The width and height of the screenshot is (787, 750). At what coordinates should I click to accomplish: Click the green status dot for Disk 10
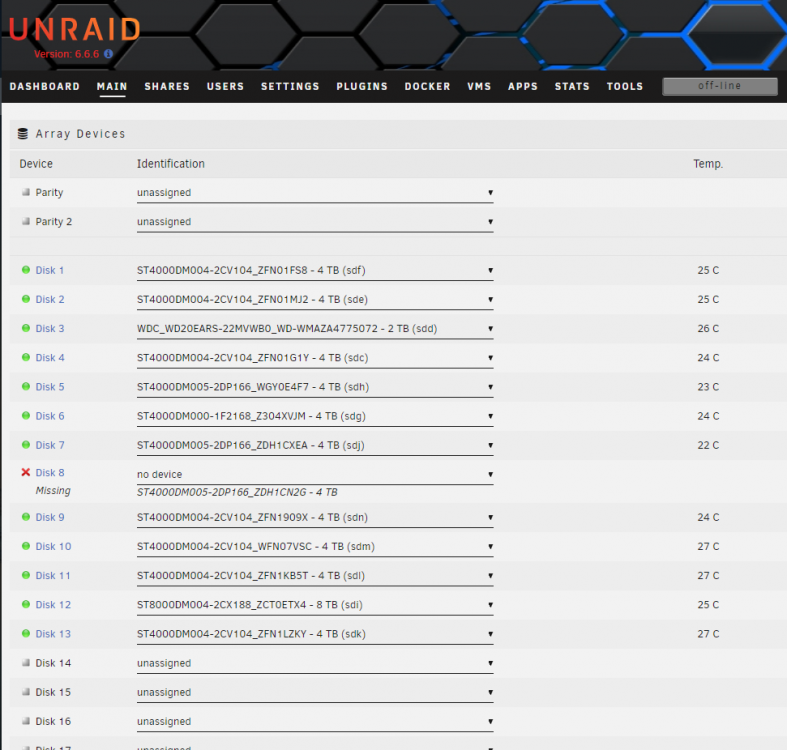[26, 546]
